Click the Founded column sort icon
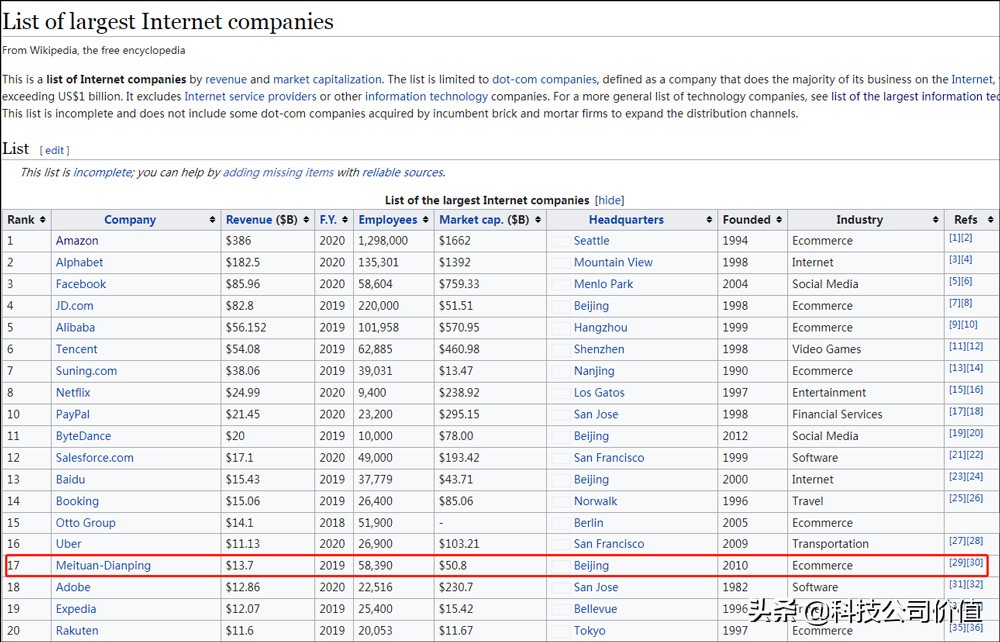The image size is (1000, 642). pyautogui.click(x=779, y=220)
